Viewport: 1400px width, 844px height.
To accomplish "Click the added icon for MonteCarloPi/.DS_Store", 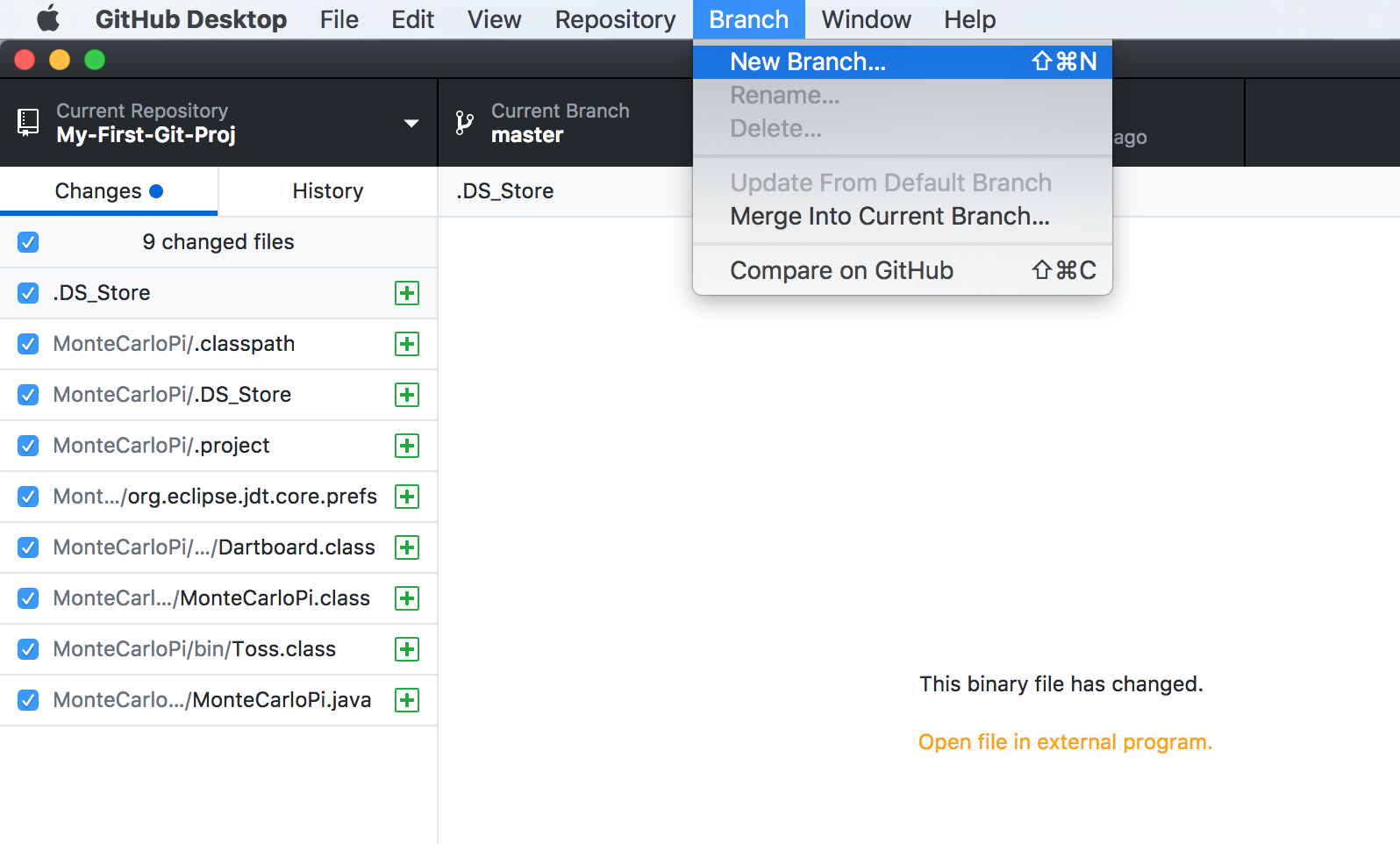I will pyautogui.click(x=407, y=395).
